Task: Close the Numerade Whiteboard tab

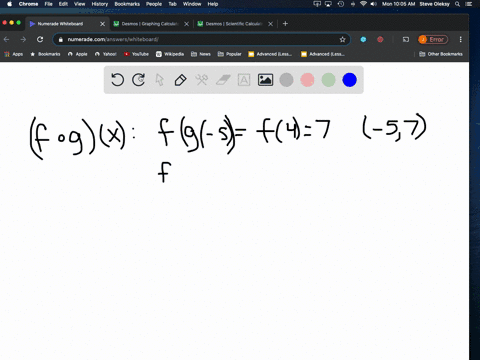Action: tap(102, 24)
